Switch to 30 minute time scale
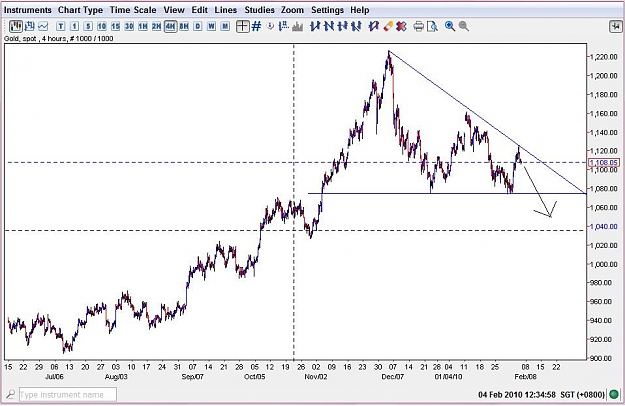This screenshot has width=625, height=406. 129,27
